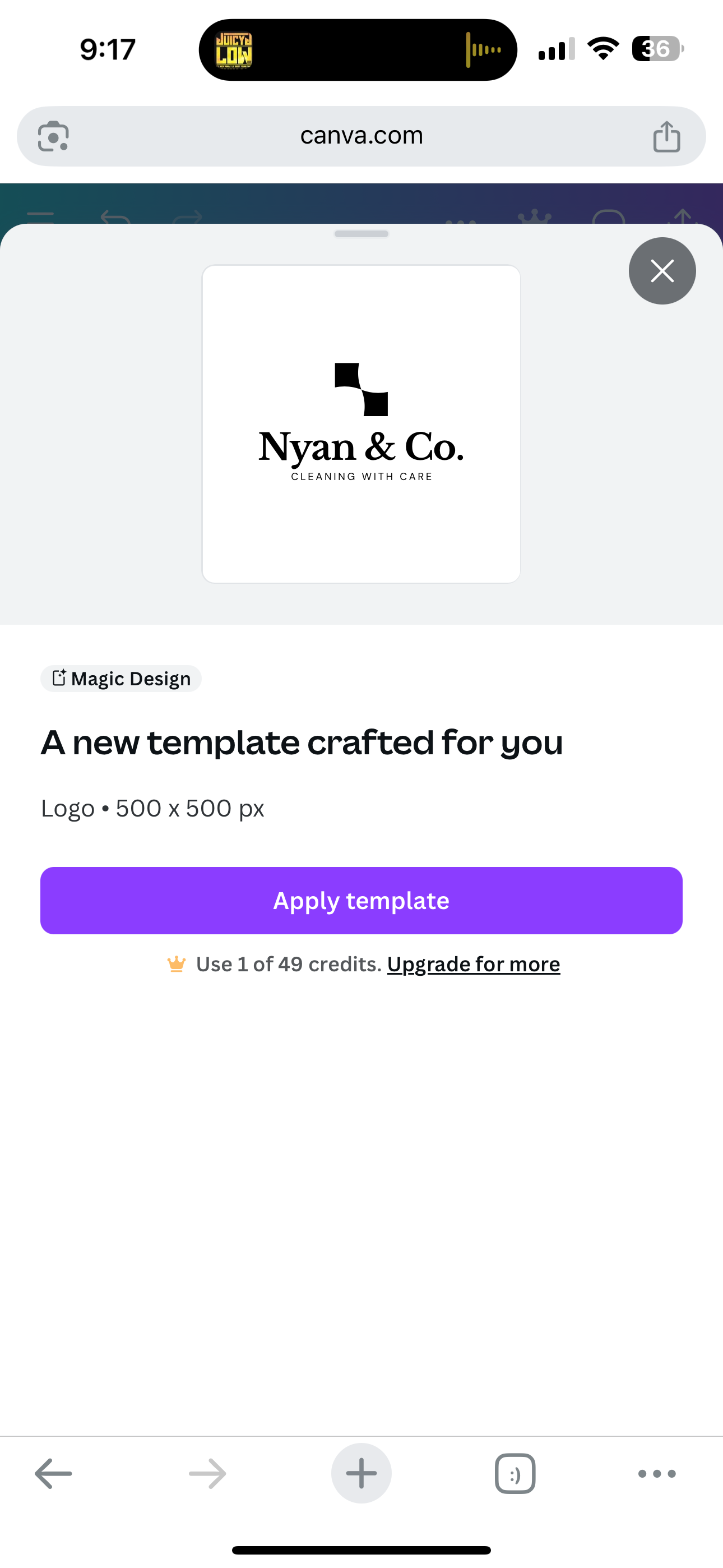Select the Nyan & Co. logo thumbnail
This screenshot has width=723, height=1568.
[361, 423]
